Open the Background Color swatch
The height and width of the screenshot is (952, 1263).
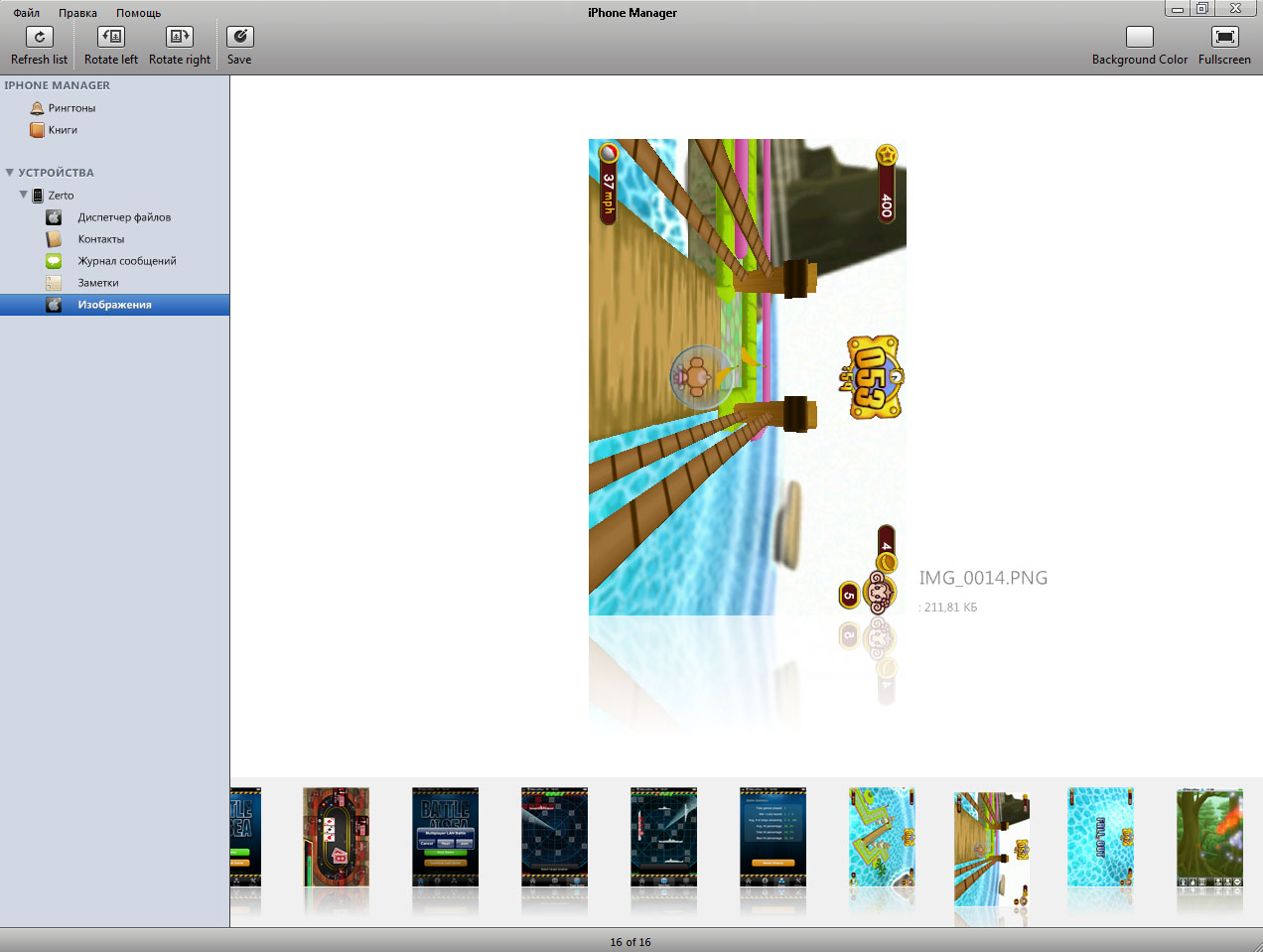coord(1139,38)
